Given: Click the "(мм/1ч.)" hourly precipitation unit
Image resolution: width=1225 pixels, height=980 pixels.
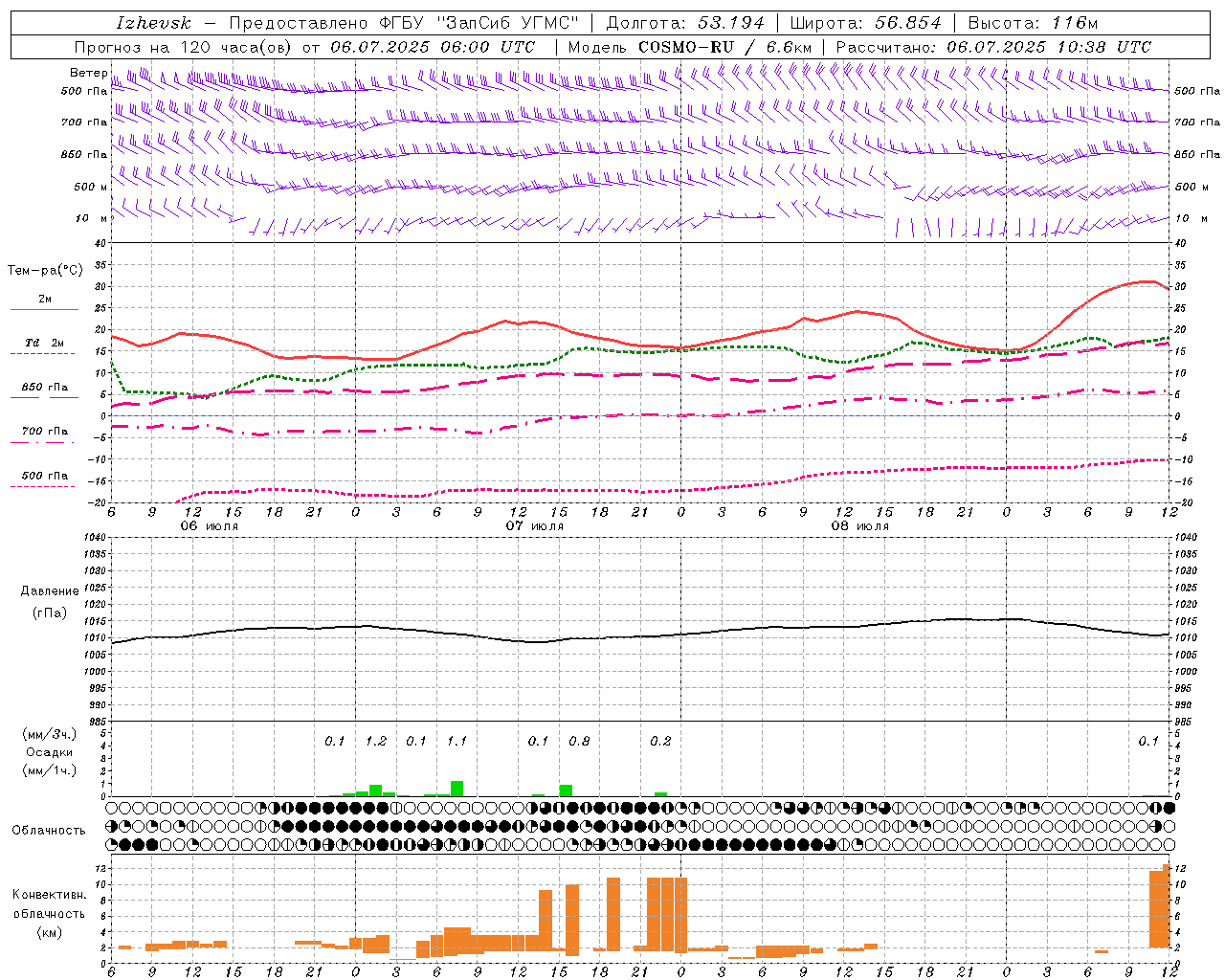Looking at the screenshot, I should (49, 769).
